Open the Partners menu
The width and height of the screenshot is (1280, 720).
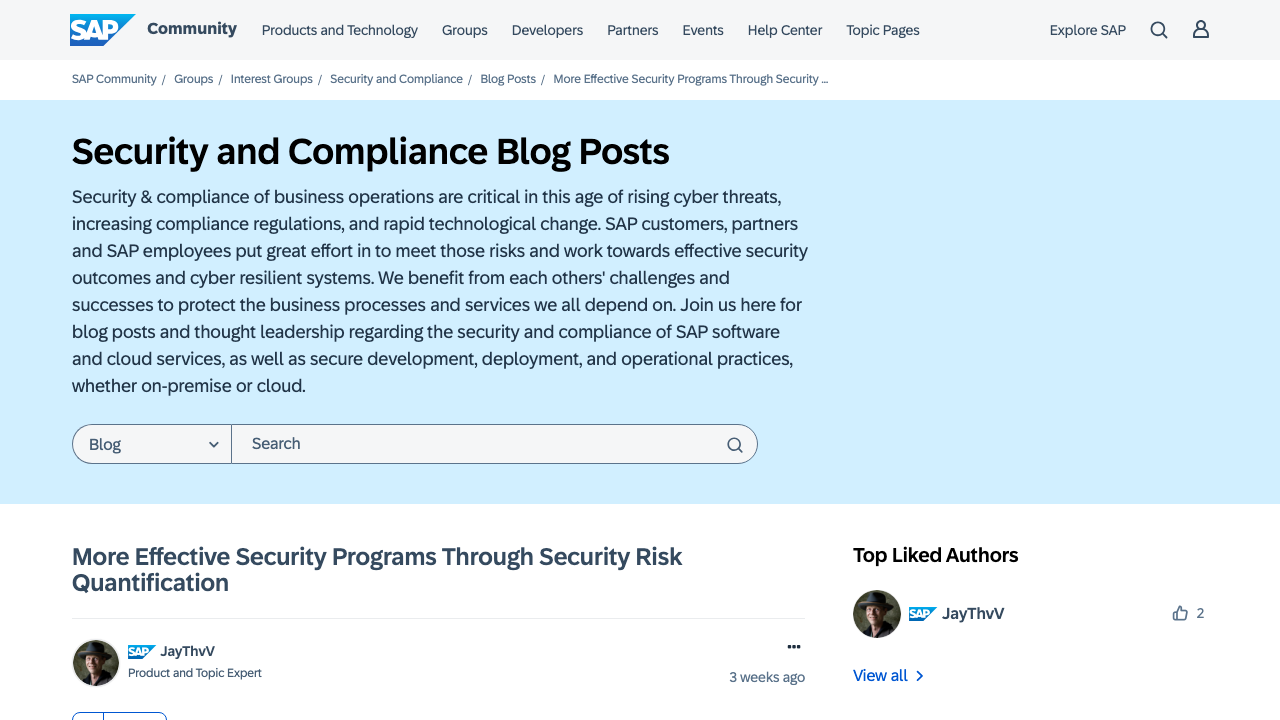[x=633, y=30]
